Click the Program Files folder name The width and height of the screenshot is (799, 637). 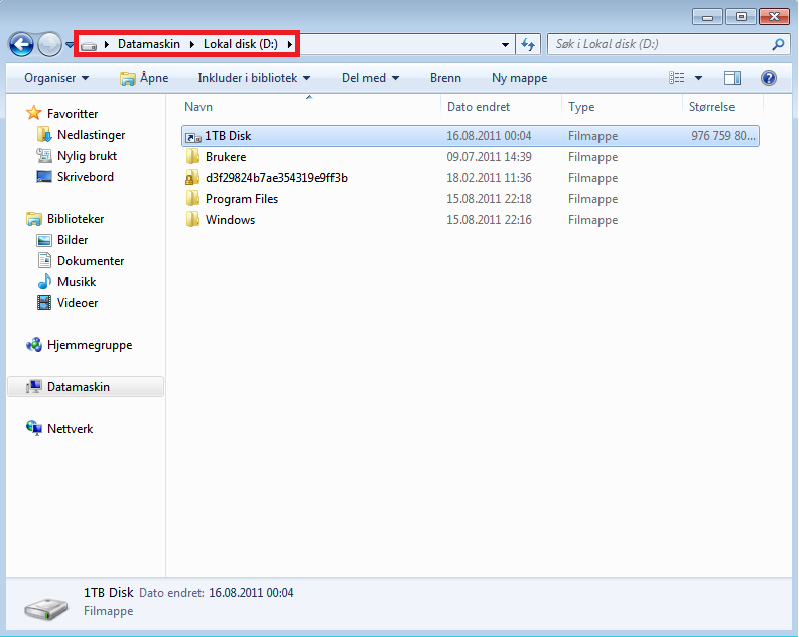242,199
